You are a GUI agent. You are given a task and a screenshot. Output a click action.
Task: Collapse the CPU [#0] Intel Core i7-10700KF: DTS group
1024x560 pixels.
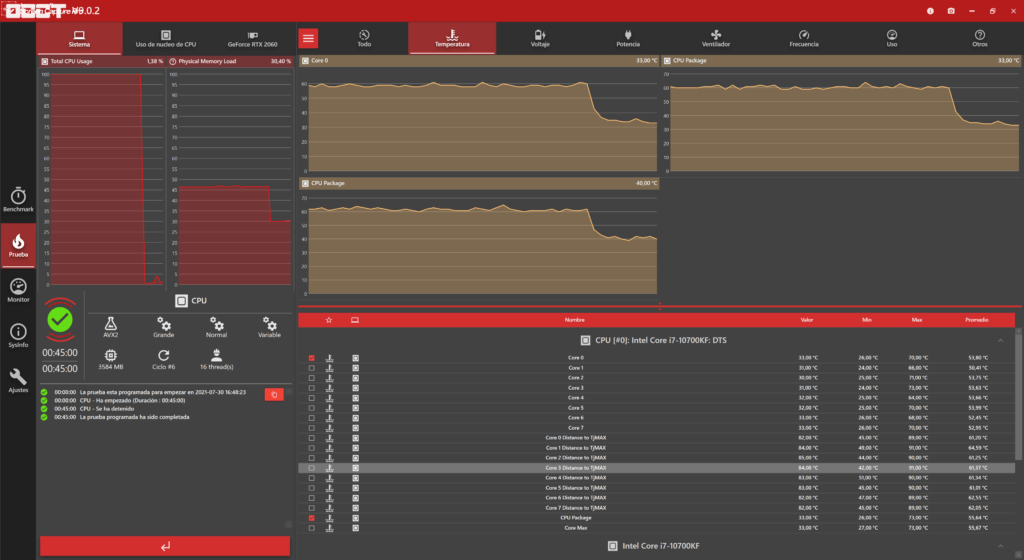pyautogui.click(x=1000, y=340)
